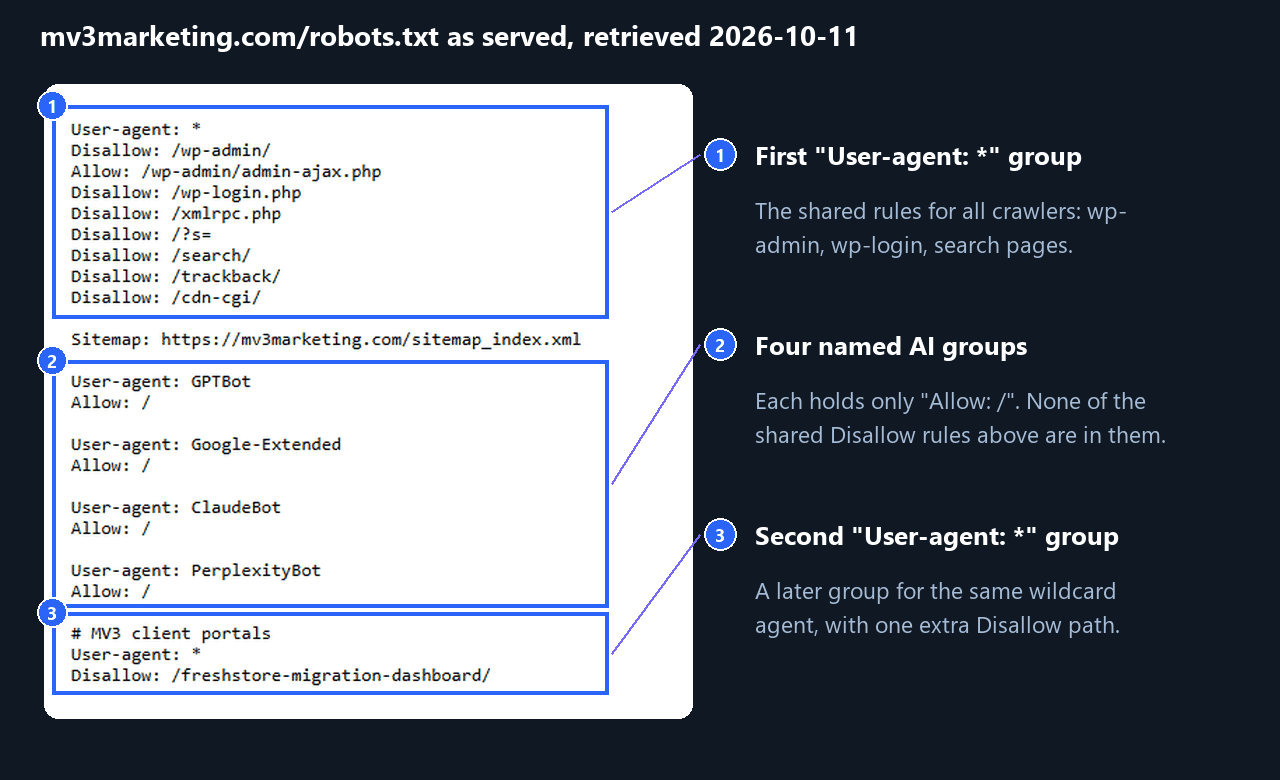
Task: Select "Allow: /" directly under PerplexityBot
Action: click(111, 591)
